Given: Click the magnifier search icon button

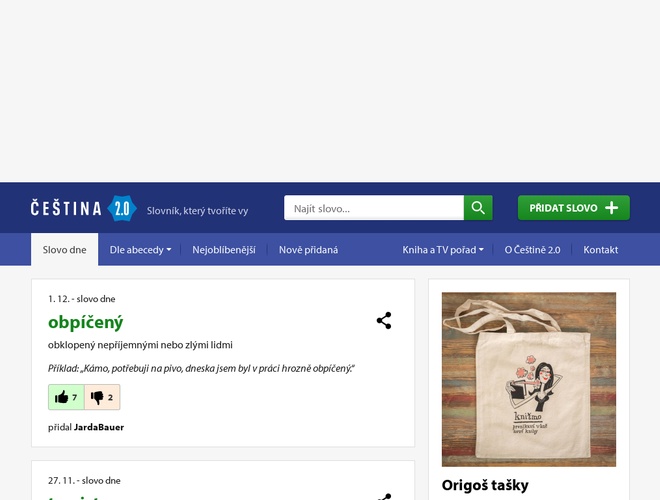Looking at the screenshot, I should pos(478,207).
